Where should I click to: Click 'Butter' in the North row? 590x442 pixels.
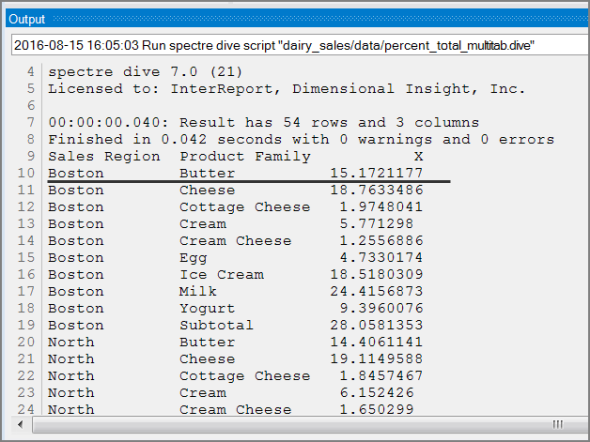tap(207, 342)
